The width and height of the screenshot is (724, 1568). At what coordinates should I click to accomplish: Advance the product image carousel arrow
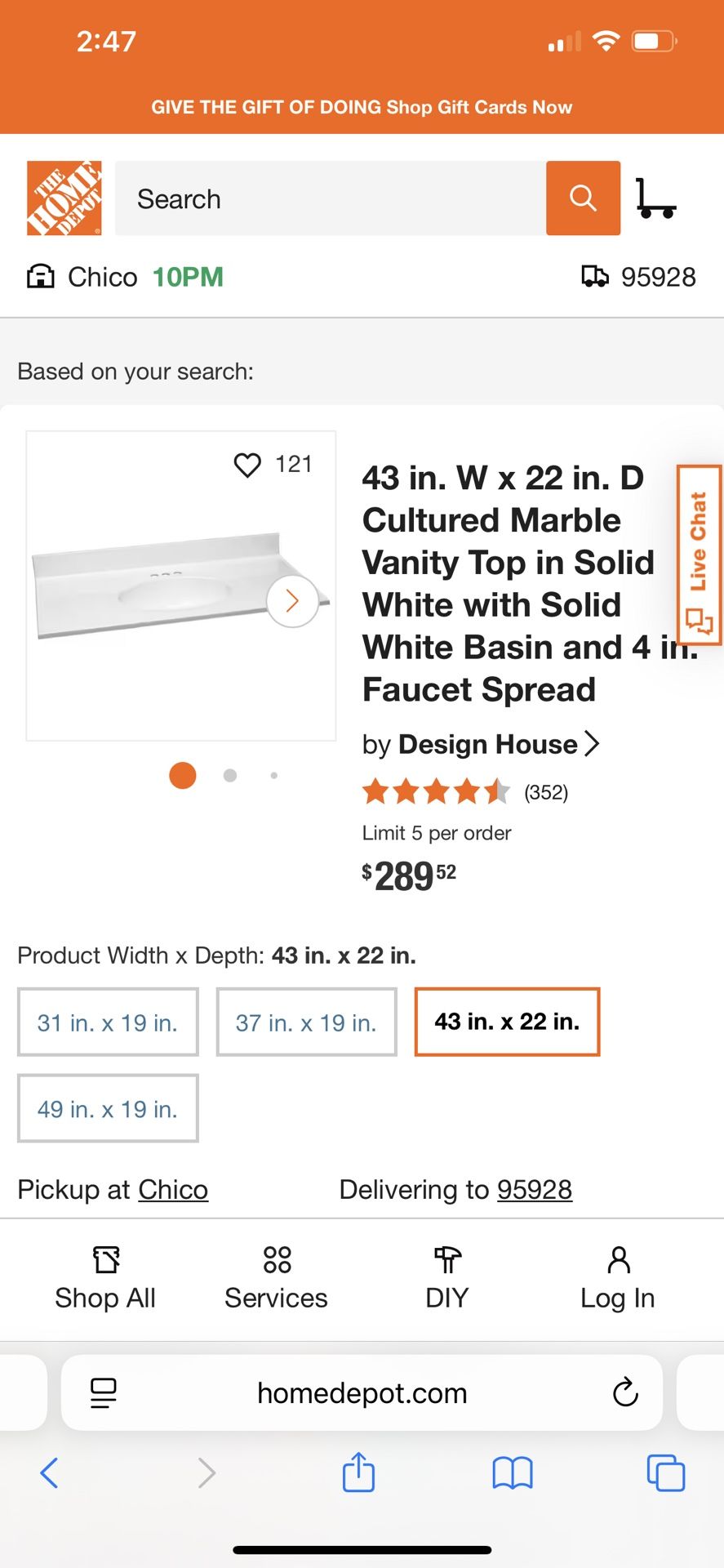point(292,600)
